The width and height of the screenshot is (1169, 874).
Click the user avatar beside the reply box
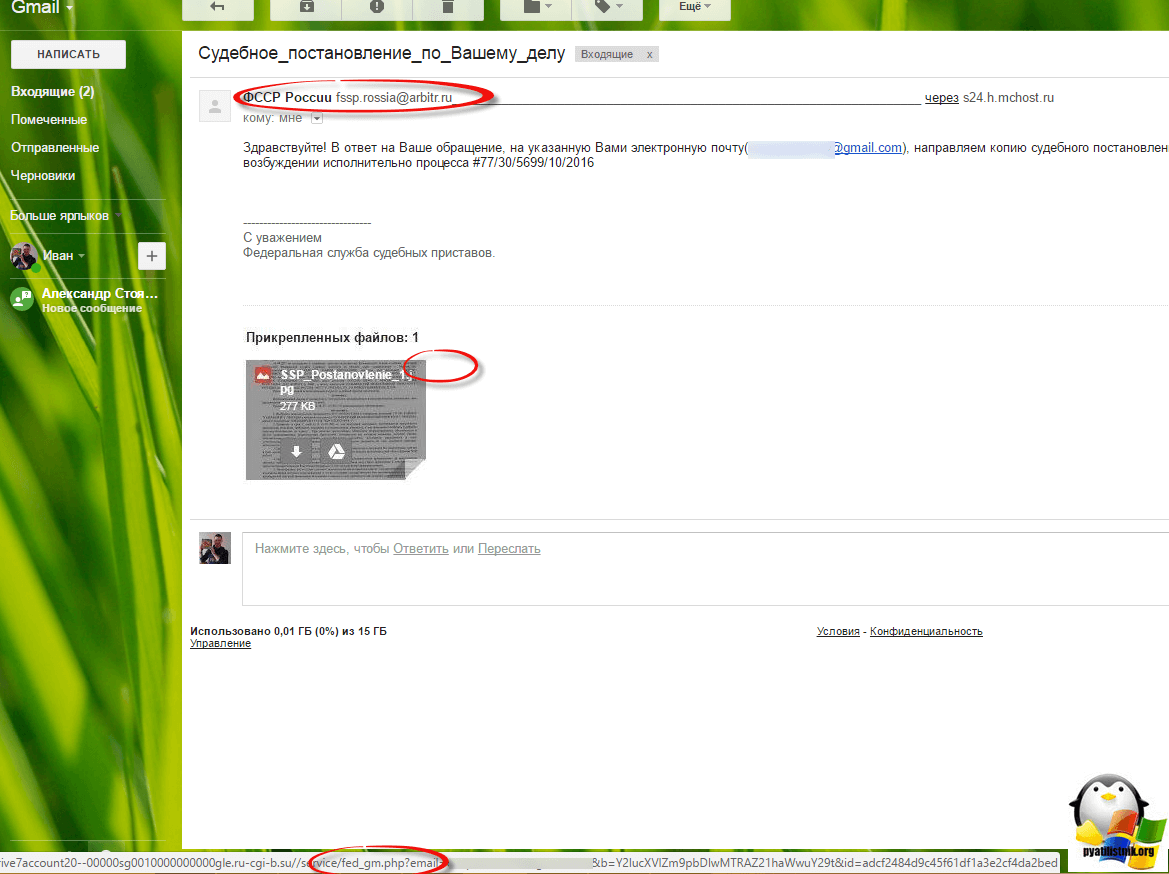click(x=215, y=548)
